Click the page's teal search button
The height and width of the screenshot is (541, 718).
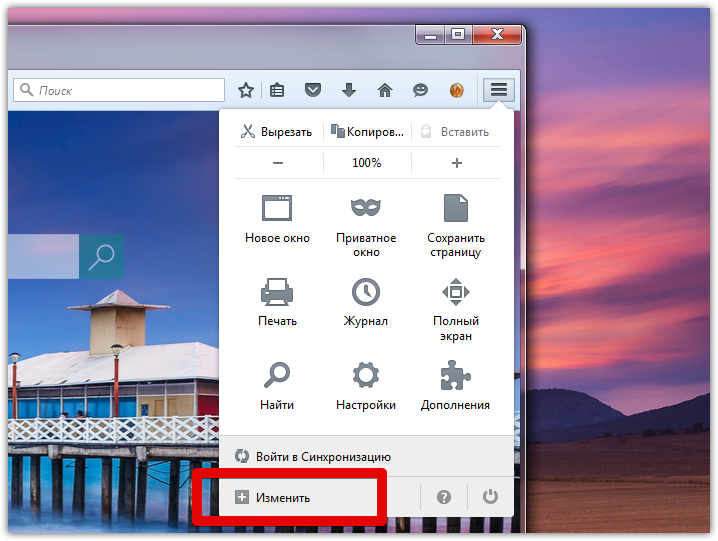(101, 257)
